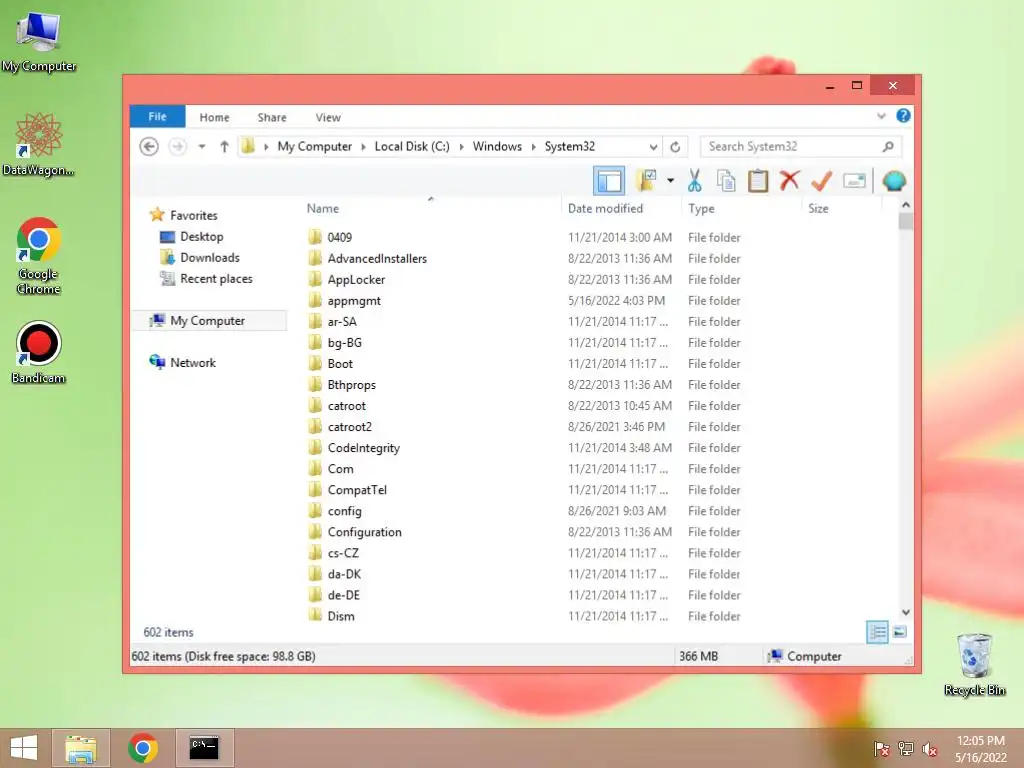The width and height of the screenshot is (1024, 768).
Task: Select My Computer in the address path
Action: [314, 146]
